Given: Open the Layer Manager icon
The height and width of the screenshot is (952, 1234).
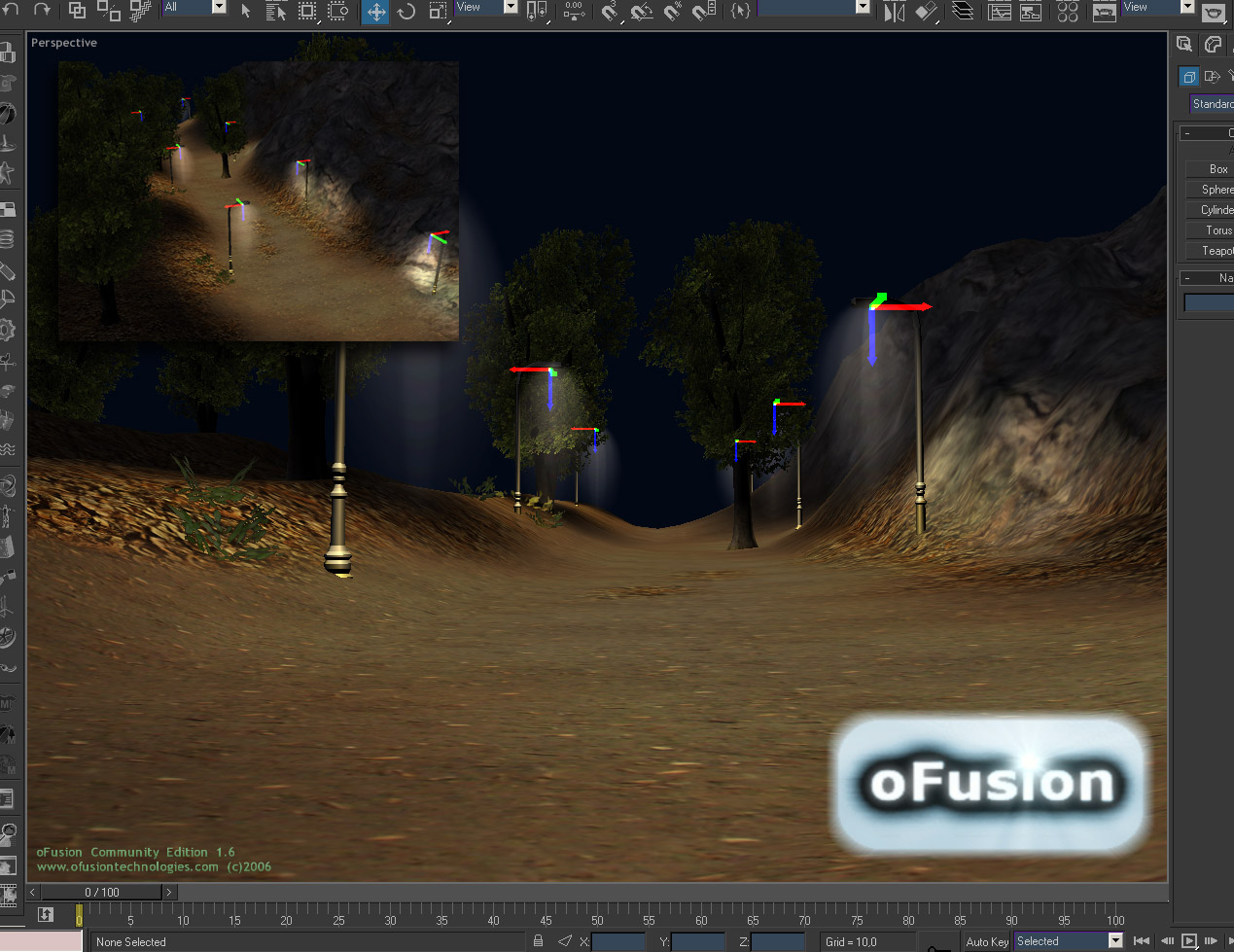Looking at the screenshot, I should point(962,11).
